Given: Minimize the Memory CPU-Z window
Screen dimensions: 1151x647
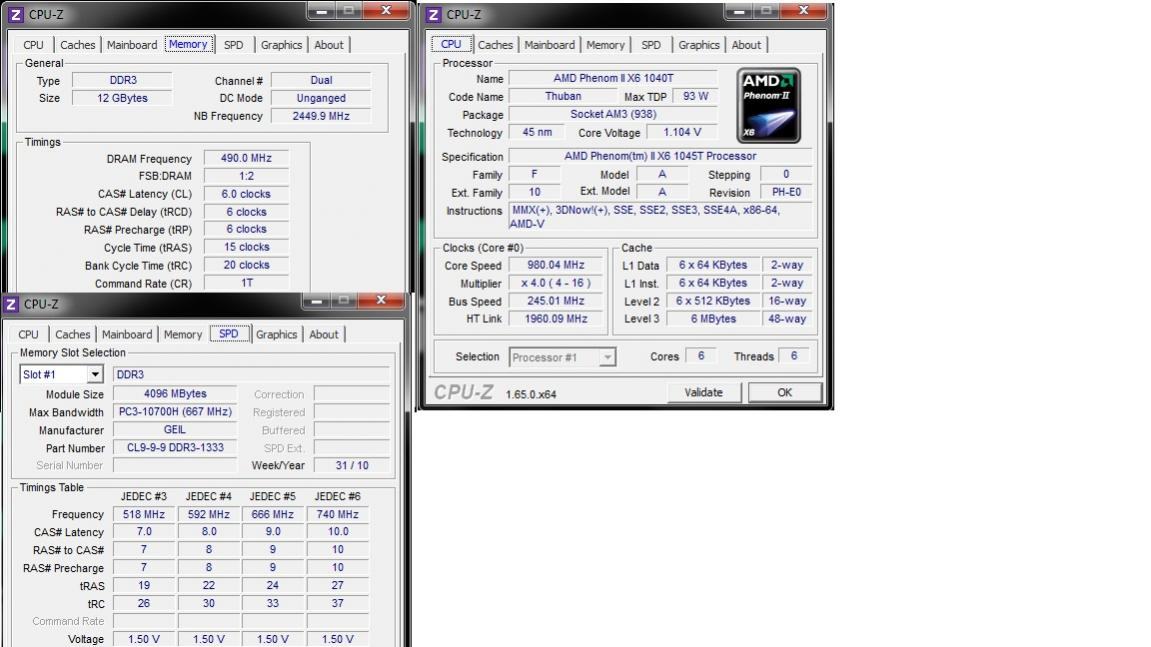Looking at the screenshot, I should pyautogui.click(x=321, y=10).
